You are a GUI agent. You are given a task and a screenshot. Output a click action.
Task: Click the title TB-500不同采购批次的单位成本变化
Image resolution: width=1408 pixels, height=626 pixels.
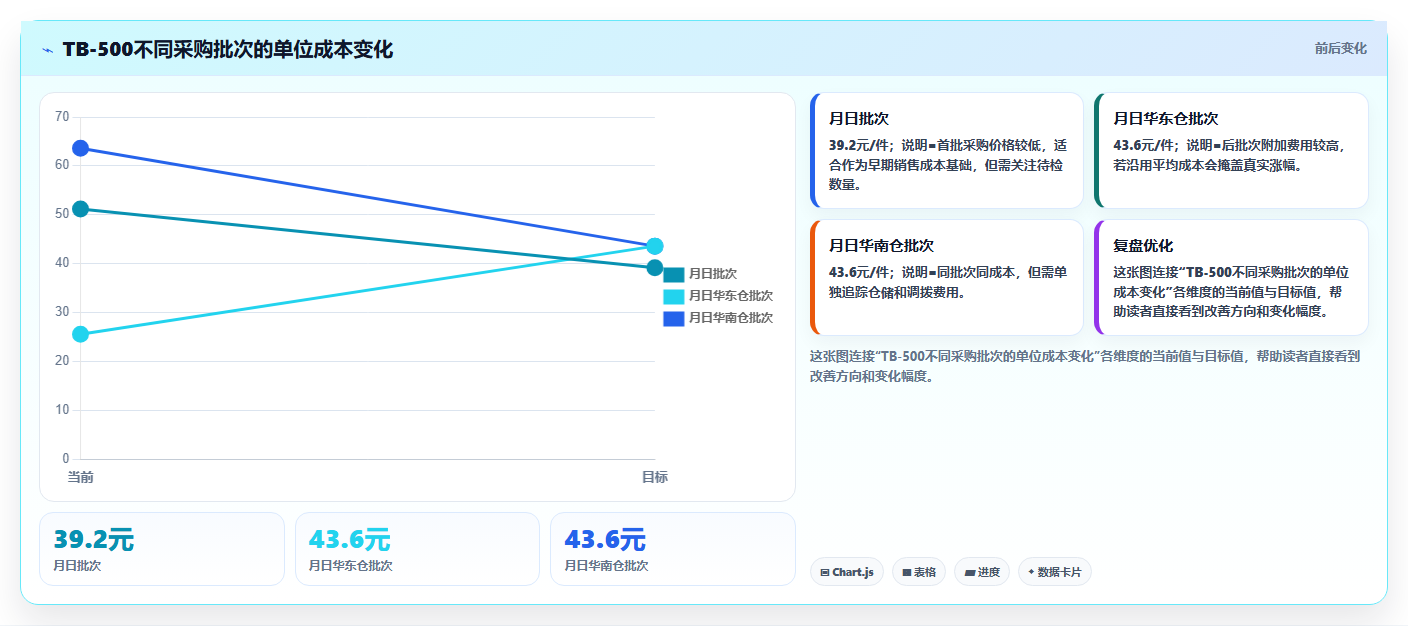click(x=228, y=50)
